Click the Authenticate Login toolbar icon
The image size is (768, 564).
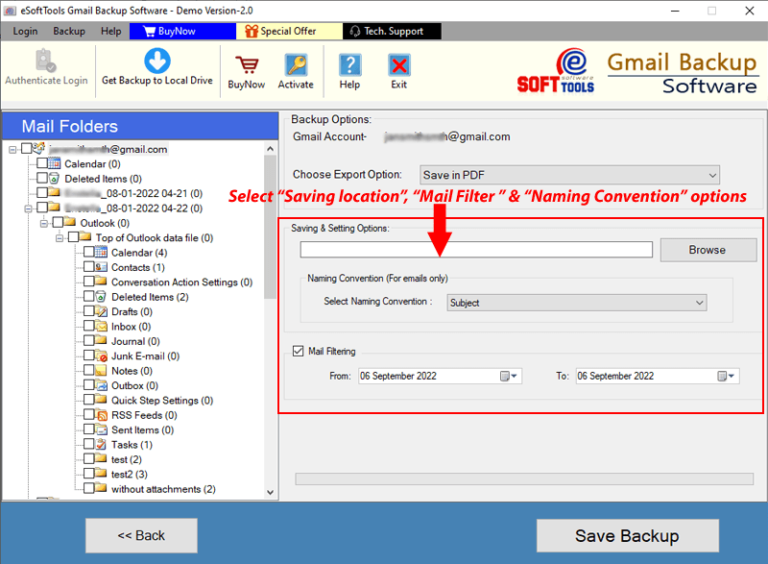46,61
